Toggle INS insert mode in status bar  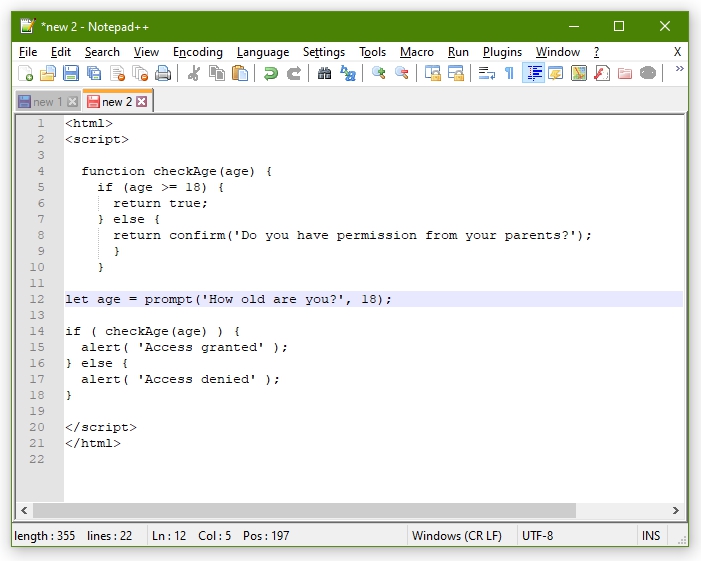click(x=651, y=536)
